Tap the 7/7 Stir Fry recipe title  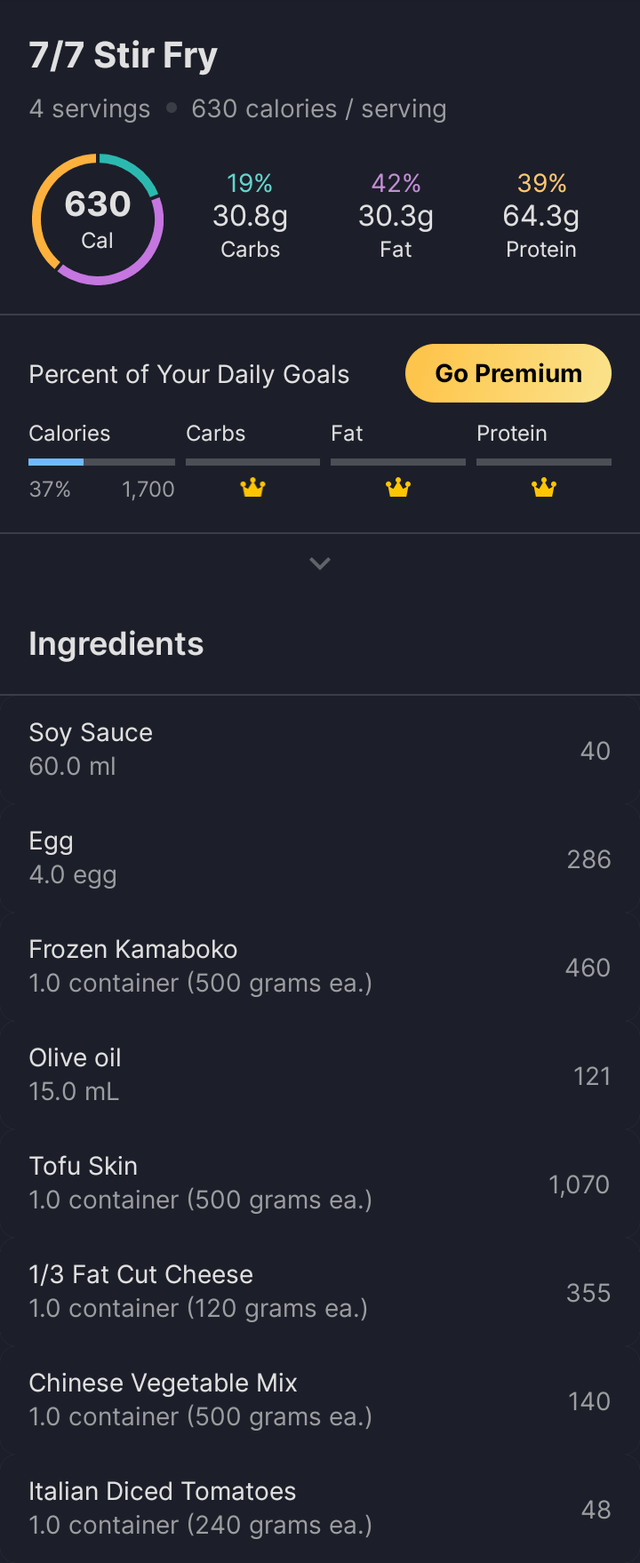[x=123, y=57]
